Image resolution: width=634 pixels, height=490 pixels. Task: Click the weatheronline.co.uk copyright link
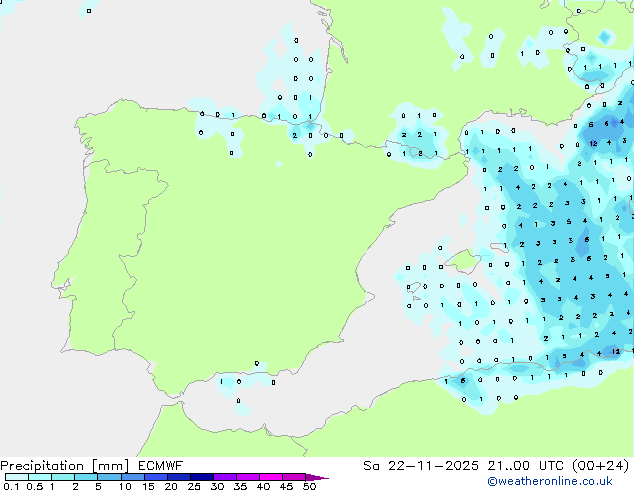pyautogui.click(x=550, y=481)
